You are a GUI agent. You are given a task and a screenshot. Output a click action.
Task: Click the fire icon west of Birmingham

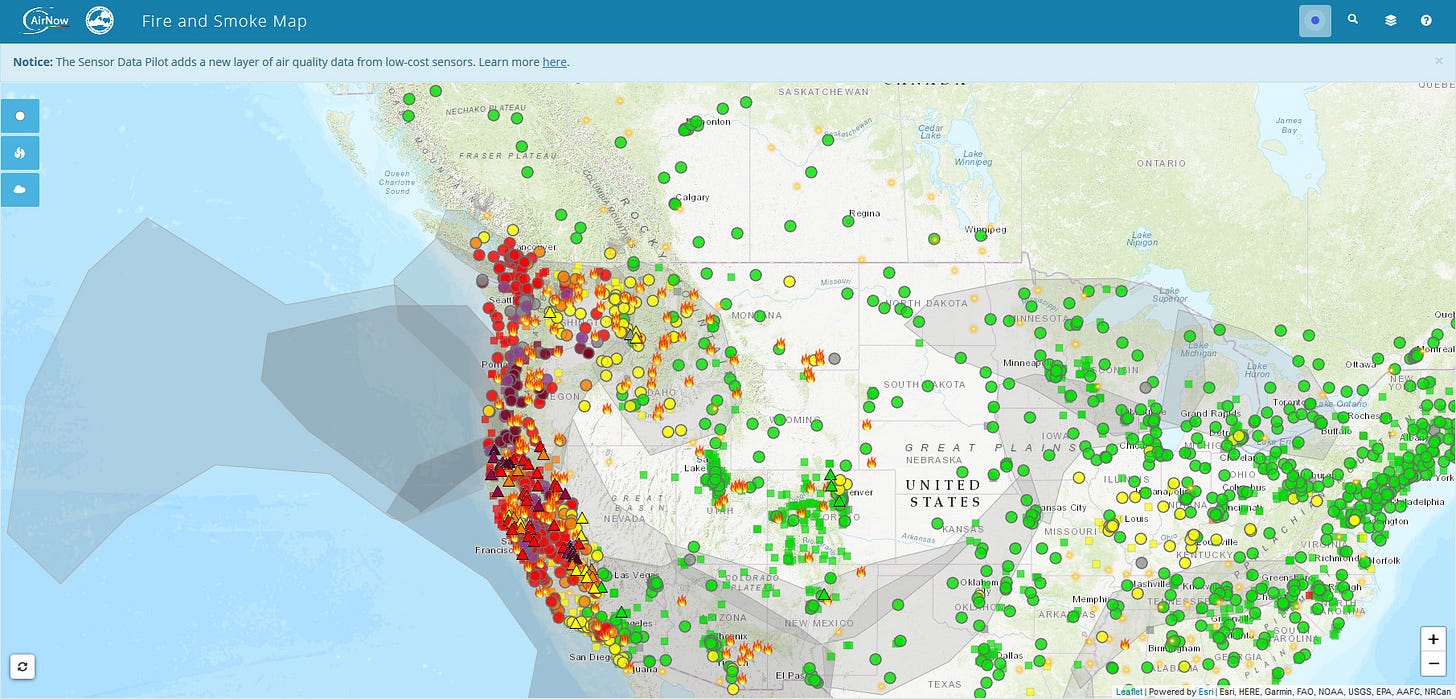[x=1126, y=644]
